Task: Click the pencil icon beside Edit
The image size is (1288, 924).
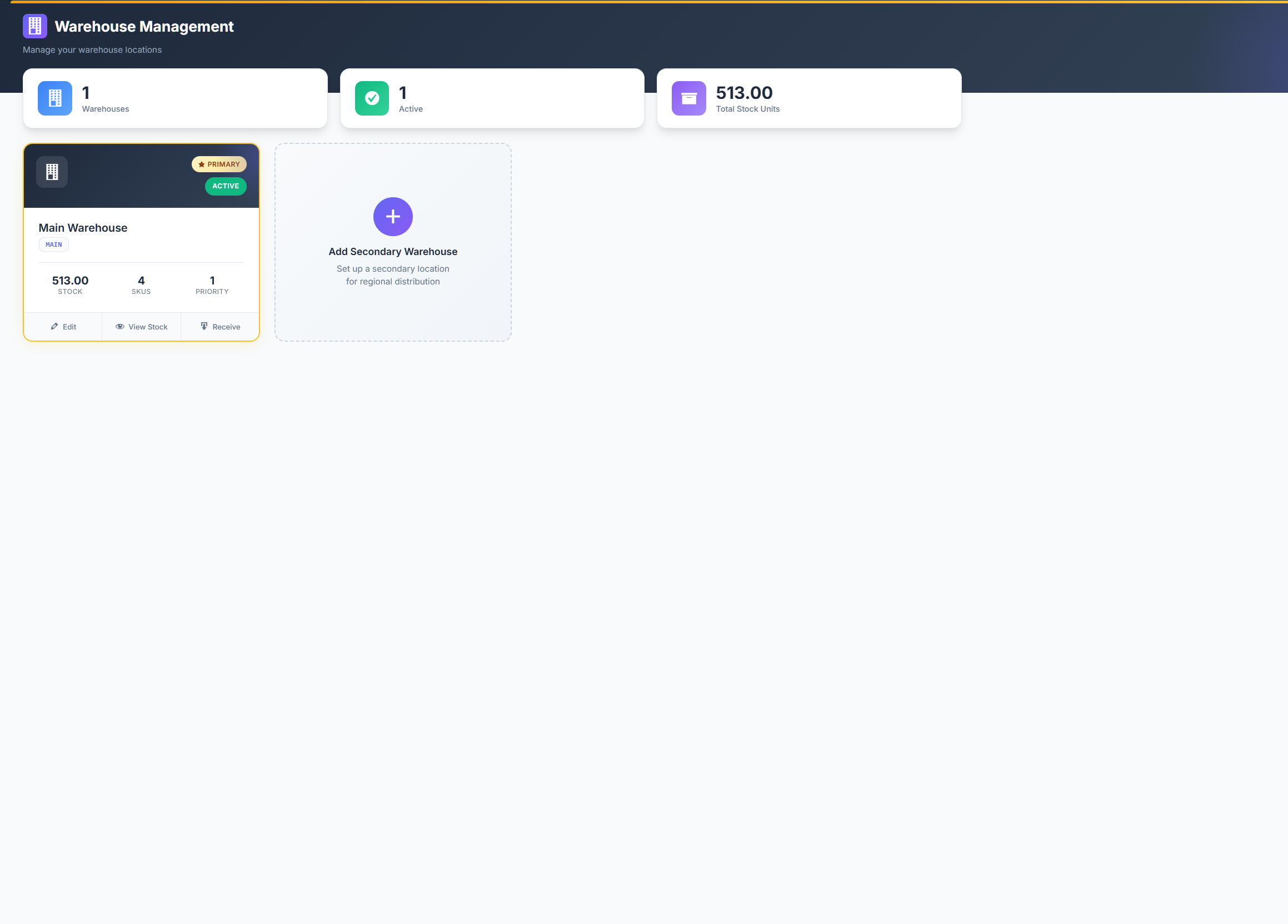Action: [54, 327]
